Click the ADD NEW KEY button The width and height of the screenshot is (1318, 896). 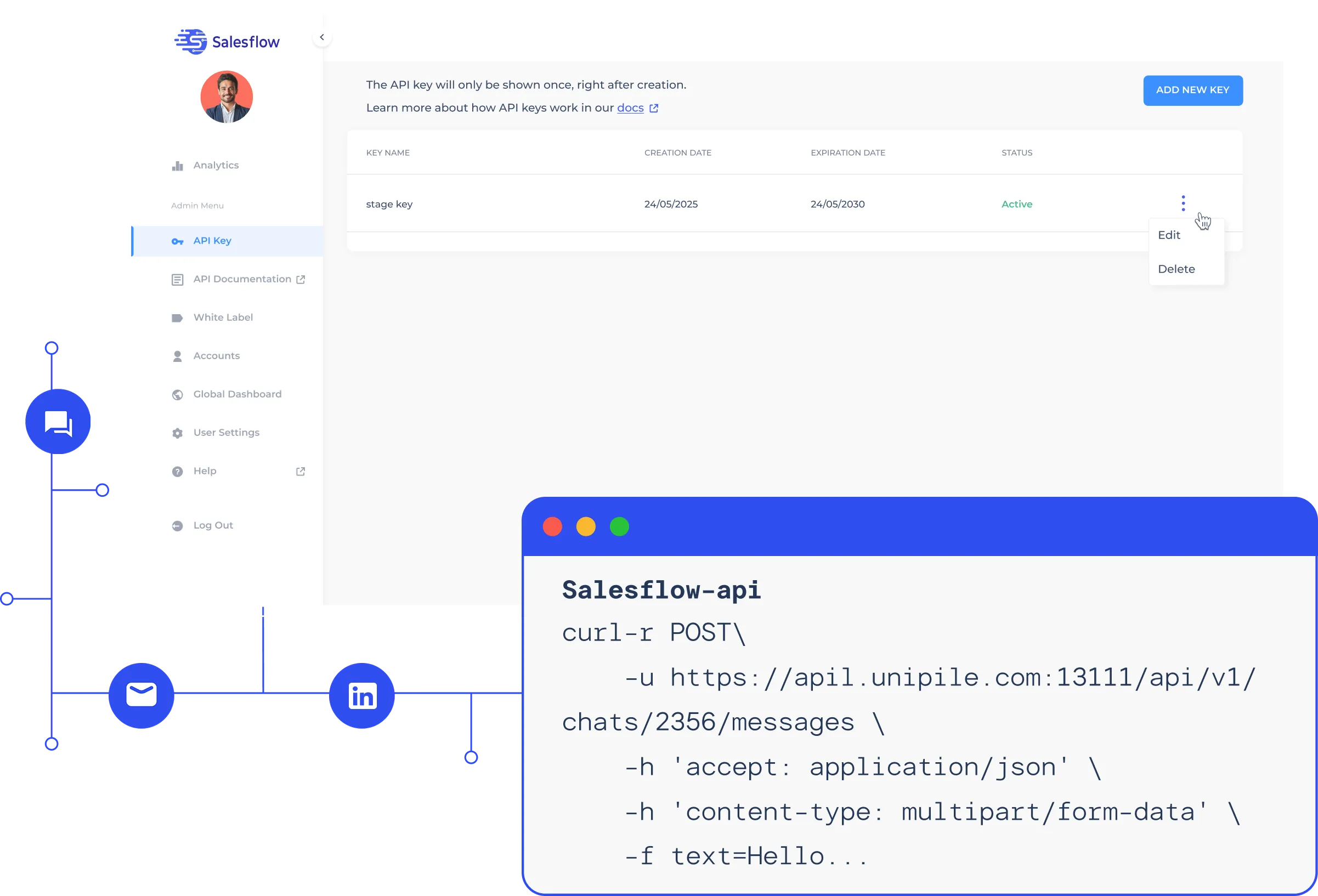1192,90
